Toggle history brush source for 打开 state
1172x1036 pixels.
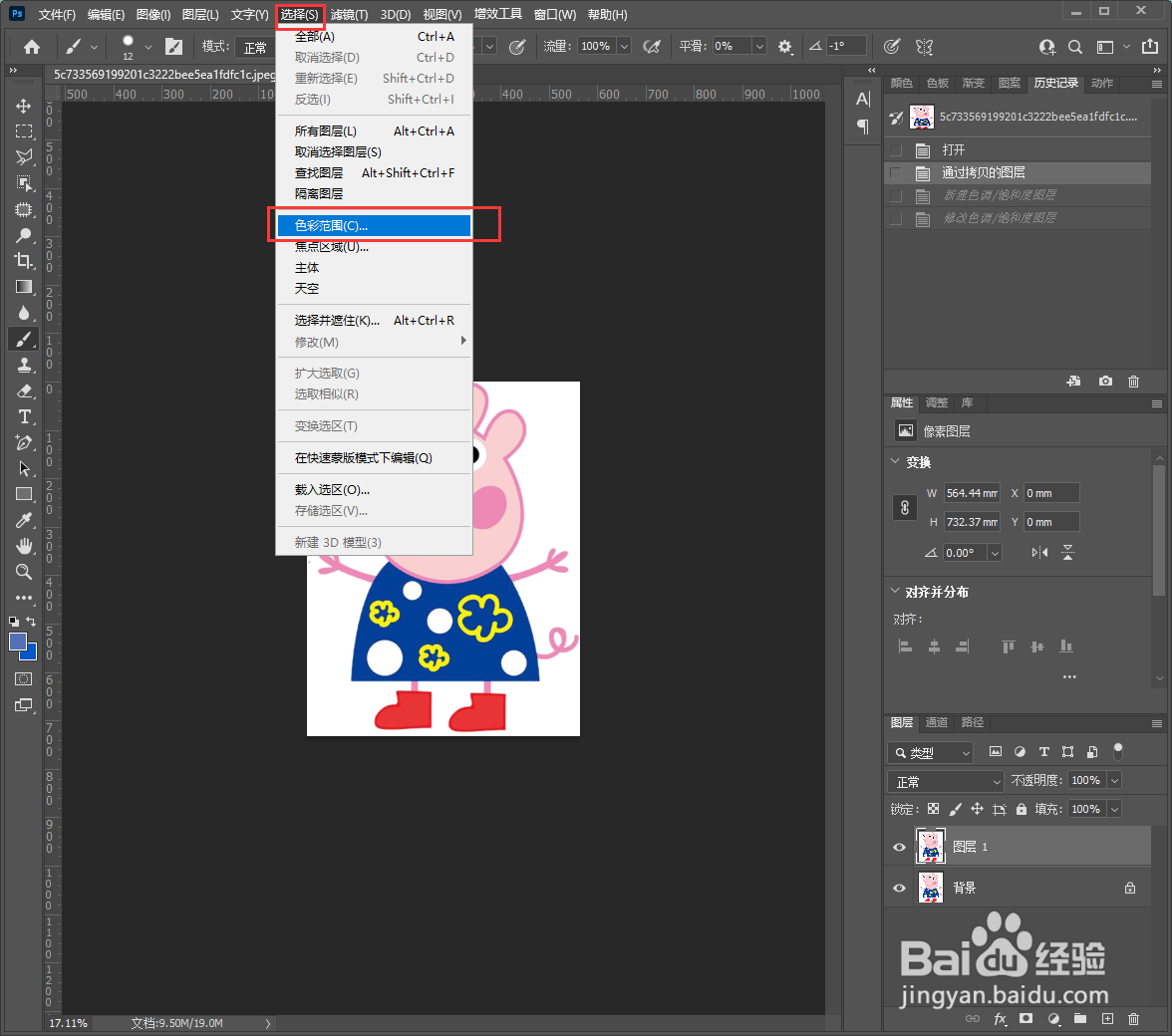coord(895,150)
